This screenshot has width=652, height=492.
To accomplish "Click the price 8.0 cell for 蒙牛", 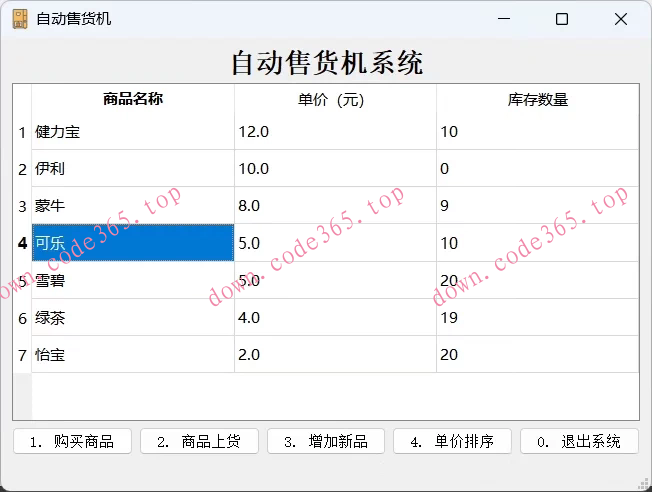I will pos(336,205).
